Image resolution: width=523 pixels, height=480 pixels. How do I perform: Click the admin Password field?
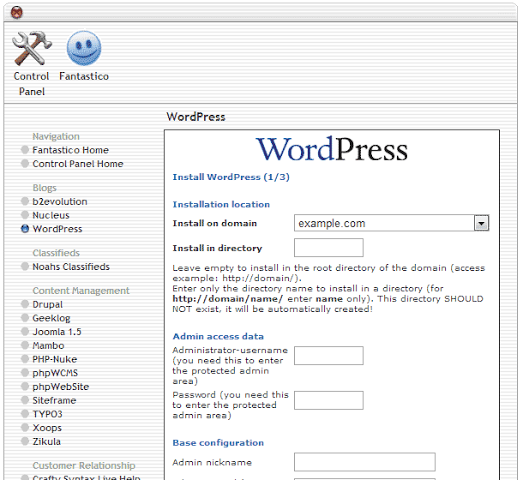[x=329, y=400]
